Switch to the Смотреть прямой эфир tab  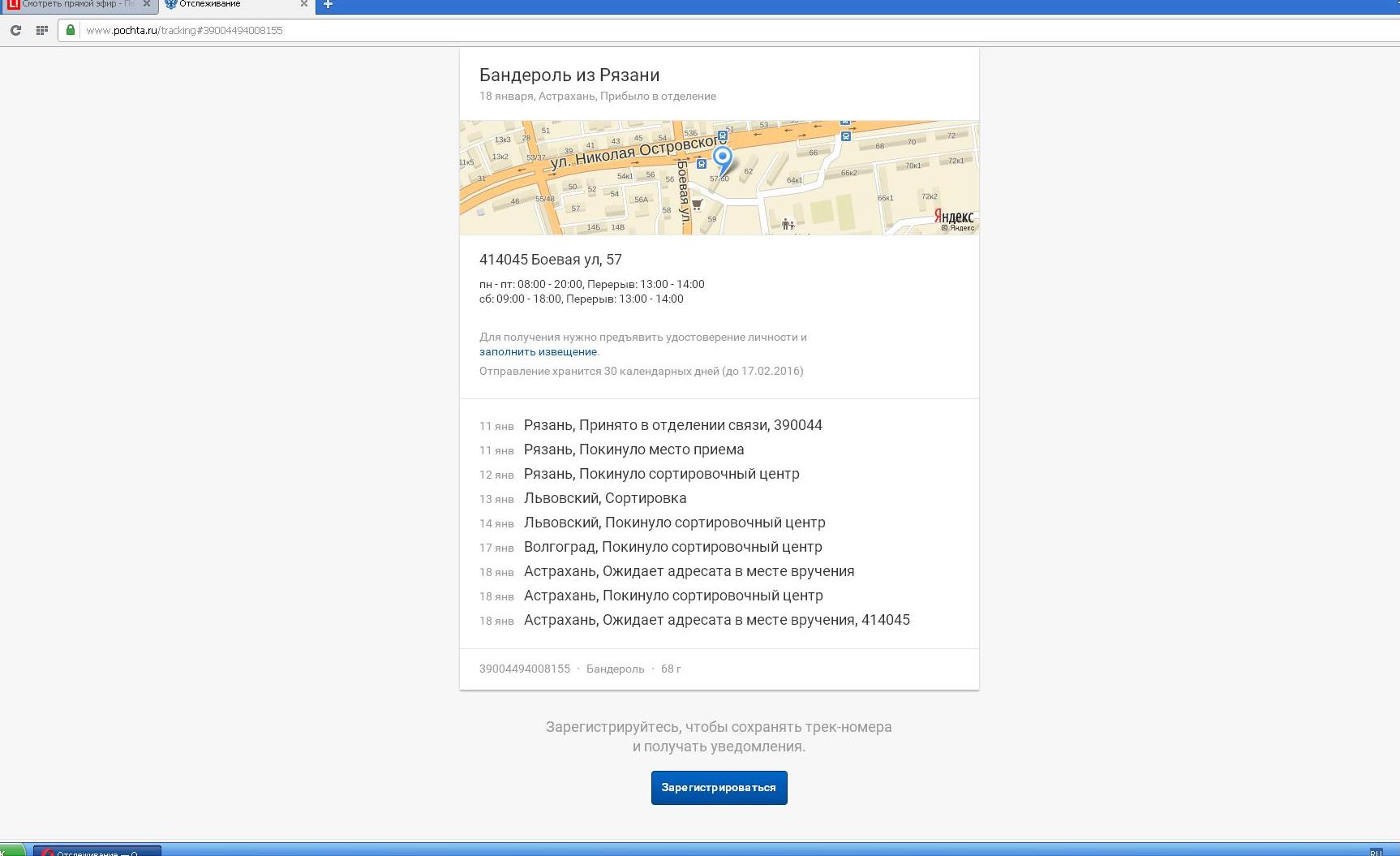[73, 4]
